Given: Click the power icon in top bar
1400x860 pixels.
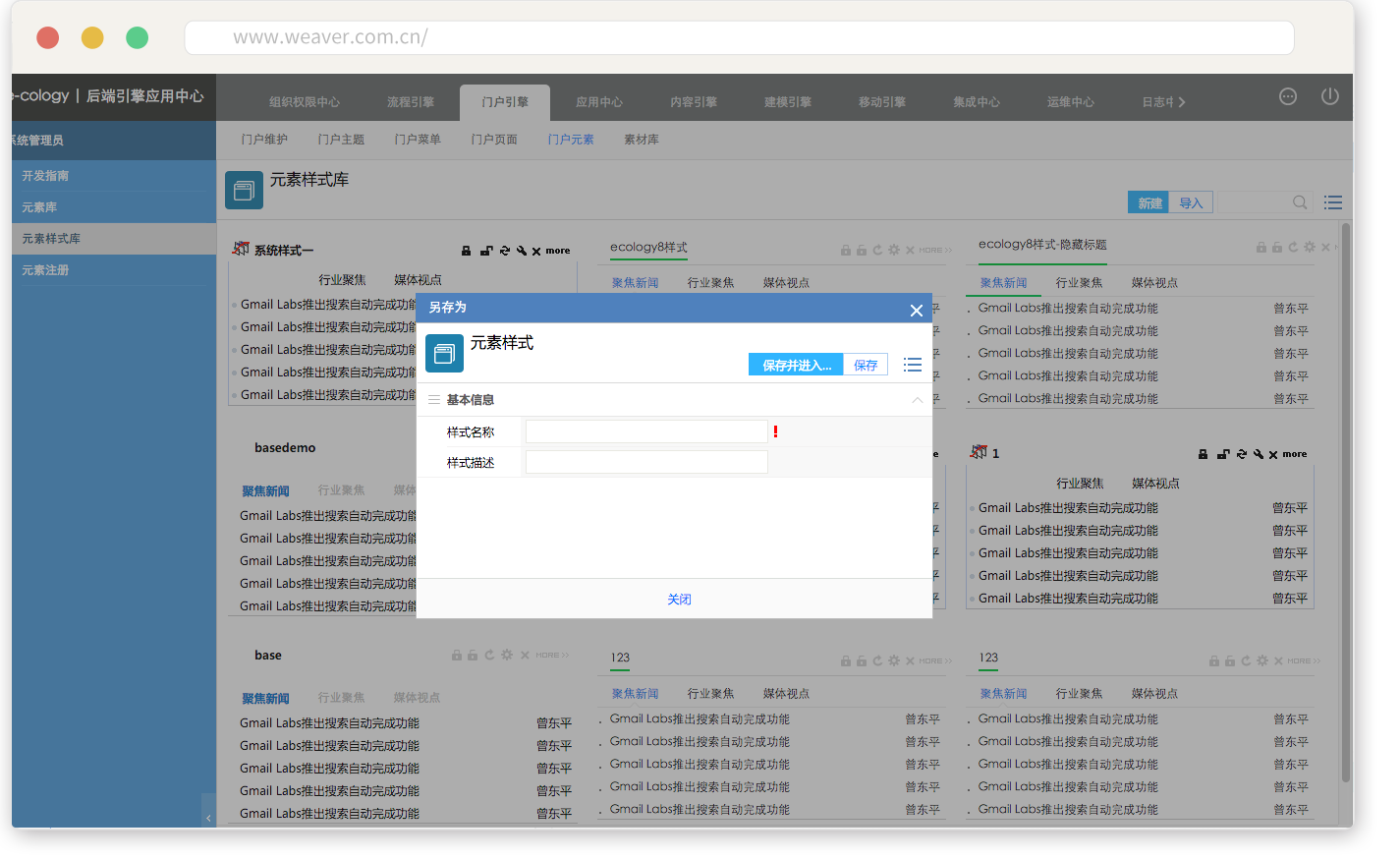Looking at the screenshot, I should [x=1329, y=96].
